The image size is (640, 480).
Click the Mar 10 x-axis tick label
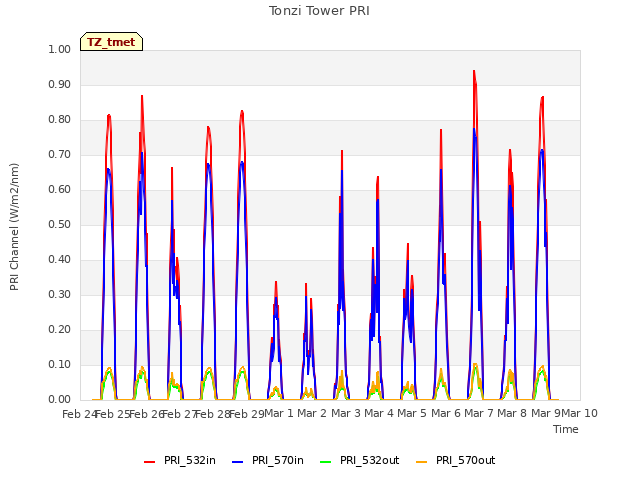click(x=580, y=413)
